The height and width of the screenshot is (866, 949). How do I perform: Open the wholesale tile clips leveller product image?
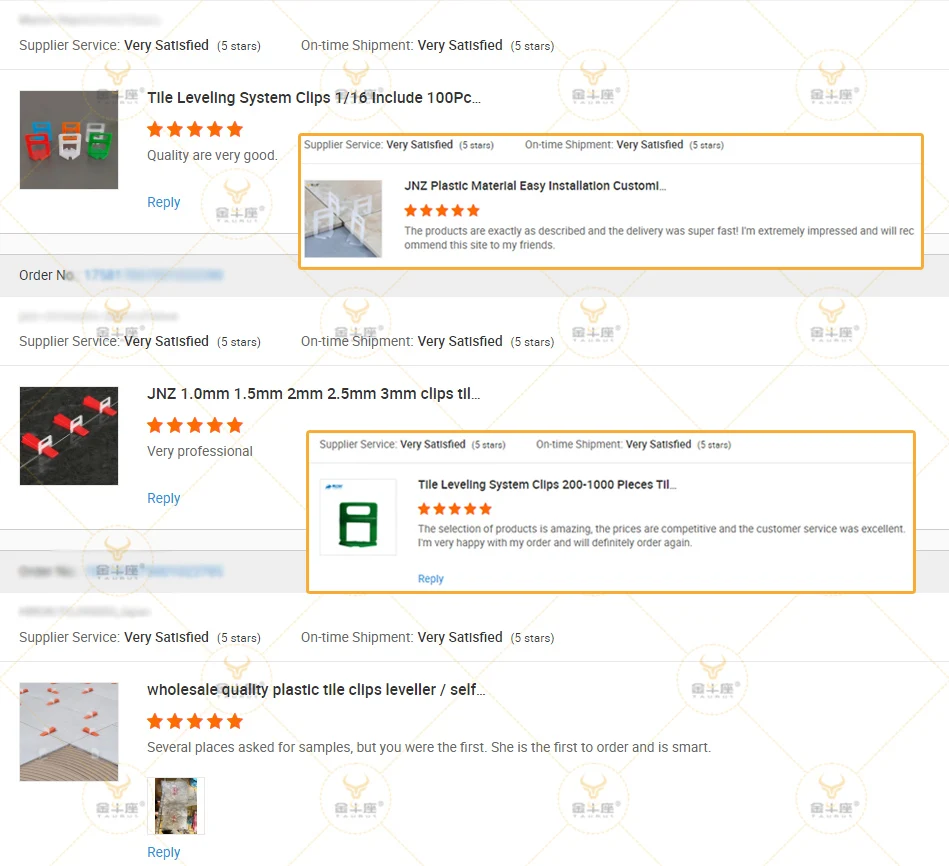pos(69,732)
